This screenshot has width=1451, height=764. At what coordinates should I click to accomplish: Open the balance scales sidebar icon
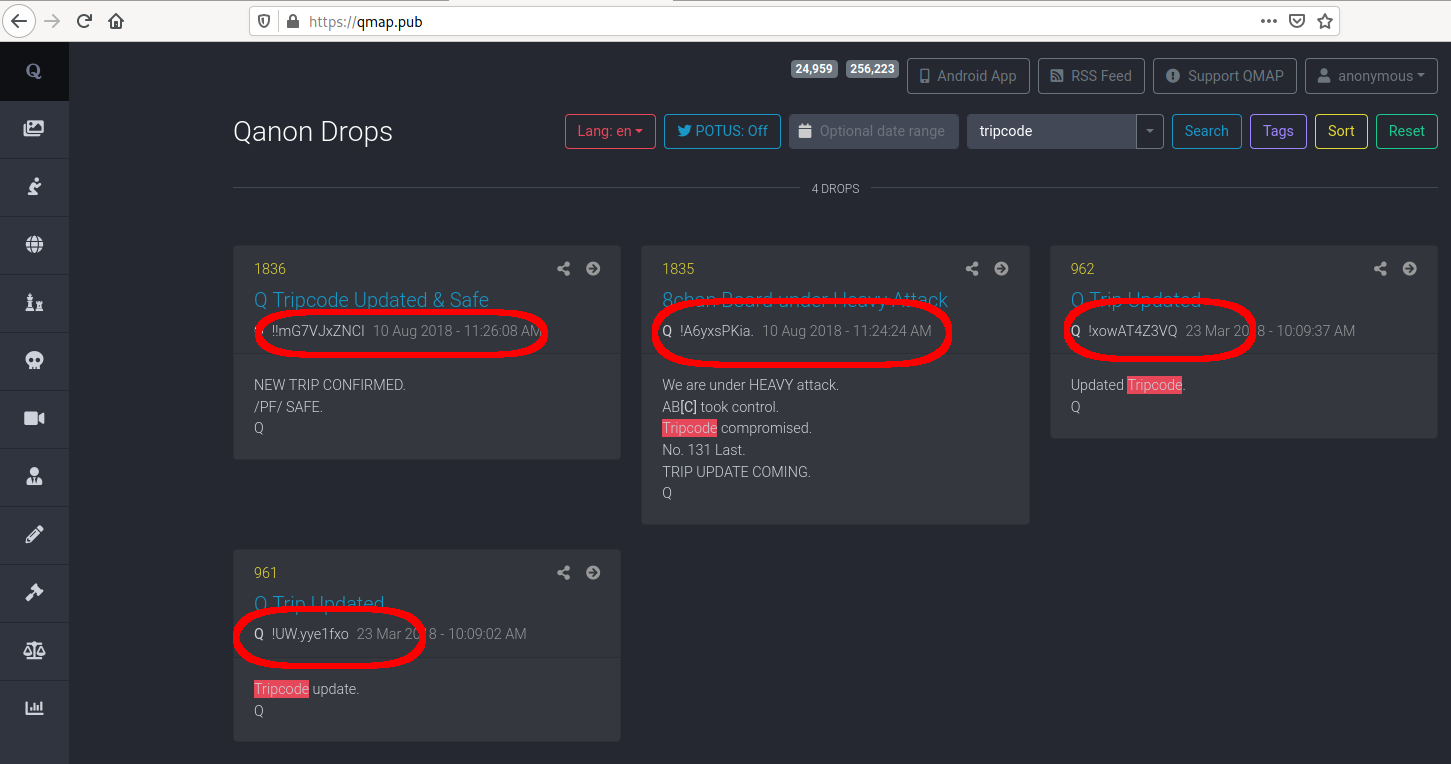(34, 650)
